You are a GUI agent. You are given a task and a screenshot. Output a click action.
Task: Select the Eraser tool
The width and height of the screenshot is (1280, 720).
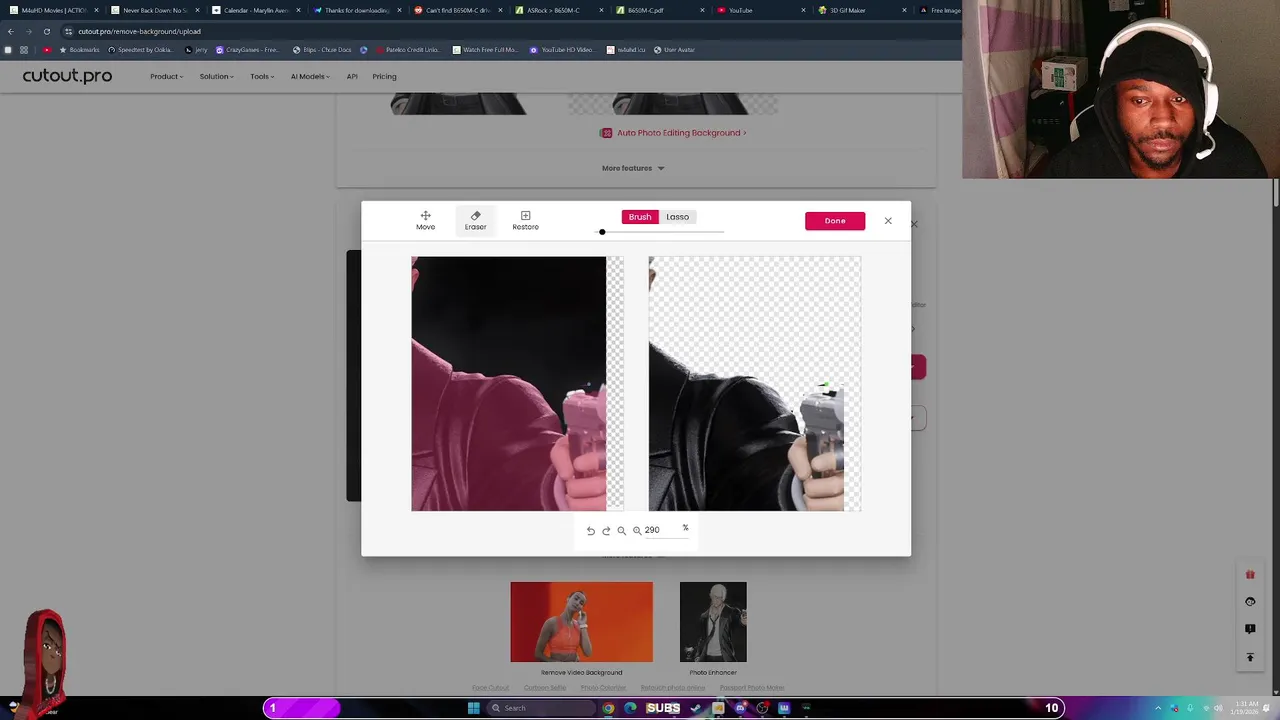click(x=475, y=220)
